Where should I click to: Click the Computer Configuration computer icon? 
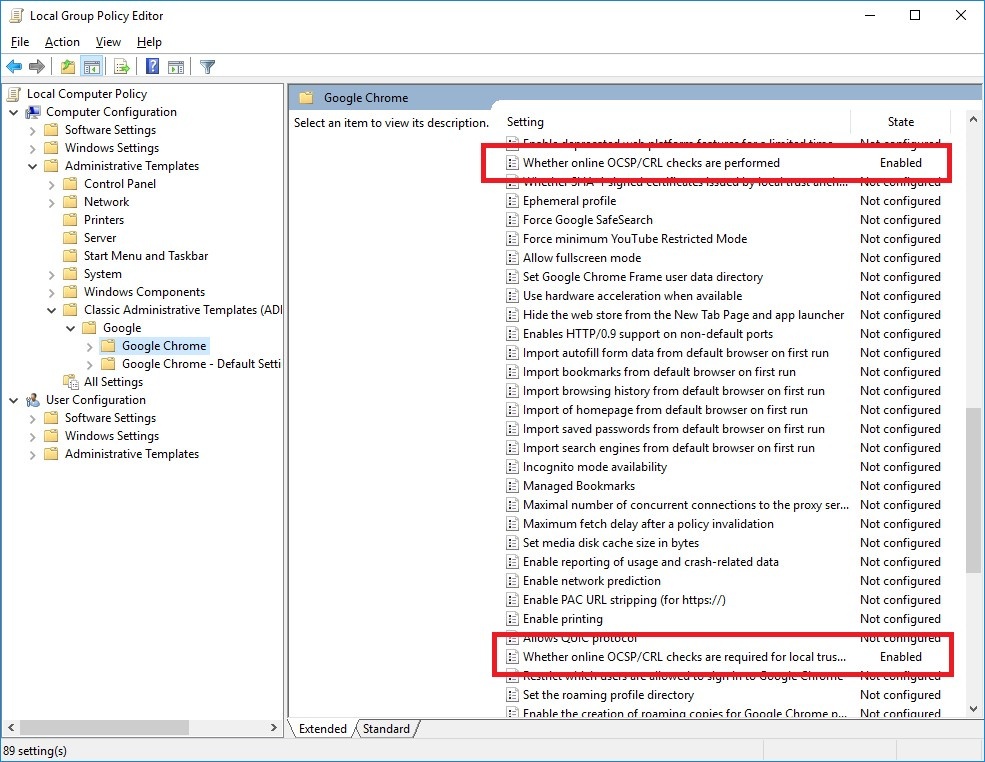coord(33,112)
